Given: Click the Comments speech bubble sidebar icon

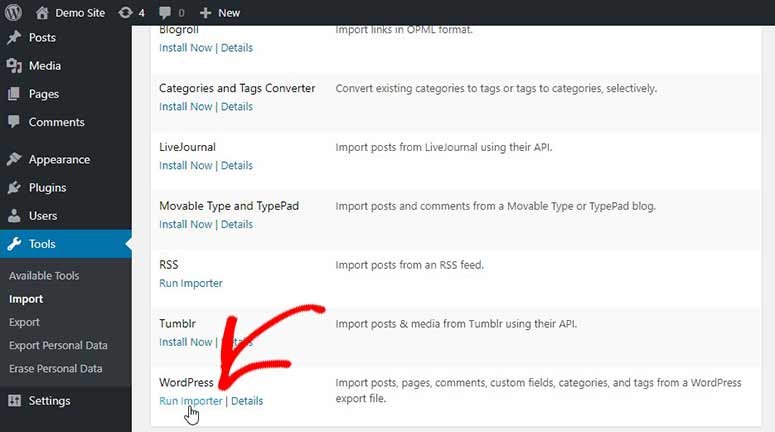Looking at the screenshot, I should [x=14, y=122].
